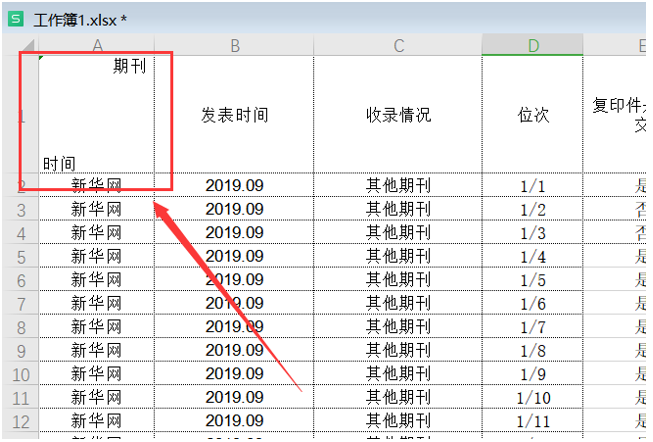Click cell A1 containing 期刊 and 时间
The height and width of the screenshot is (442, 653).
pyautogui.click(x=97, y=115)
